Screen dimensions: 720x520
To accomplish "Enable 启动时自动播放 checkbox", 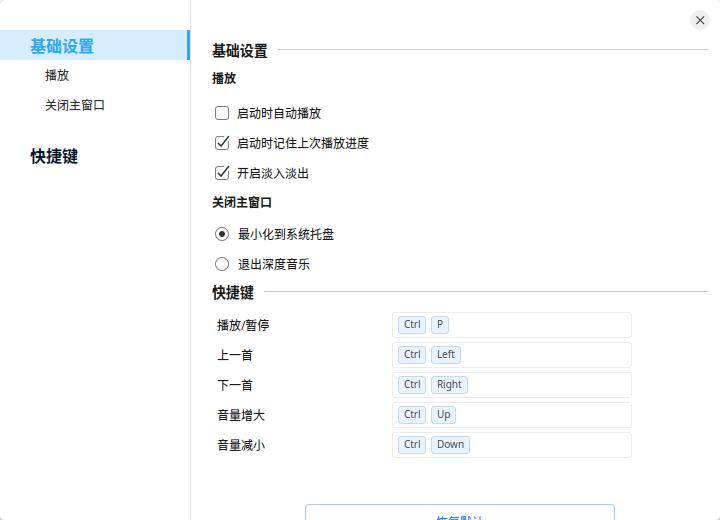I will click(x=222, y=113).
